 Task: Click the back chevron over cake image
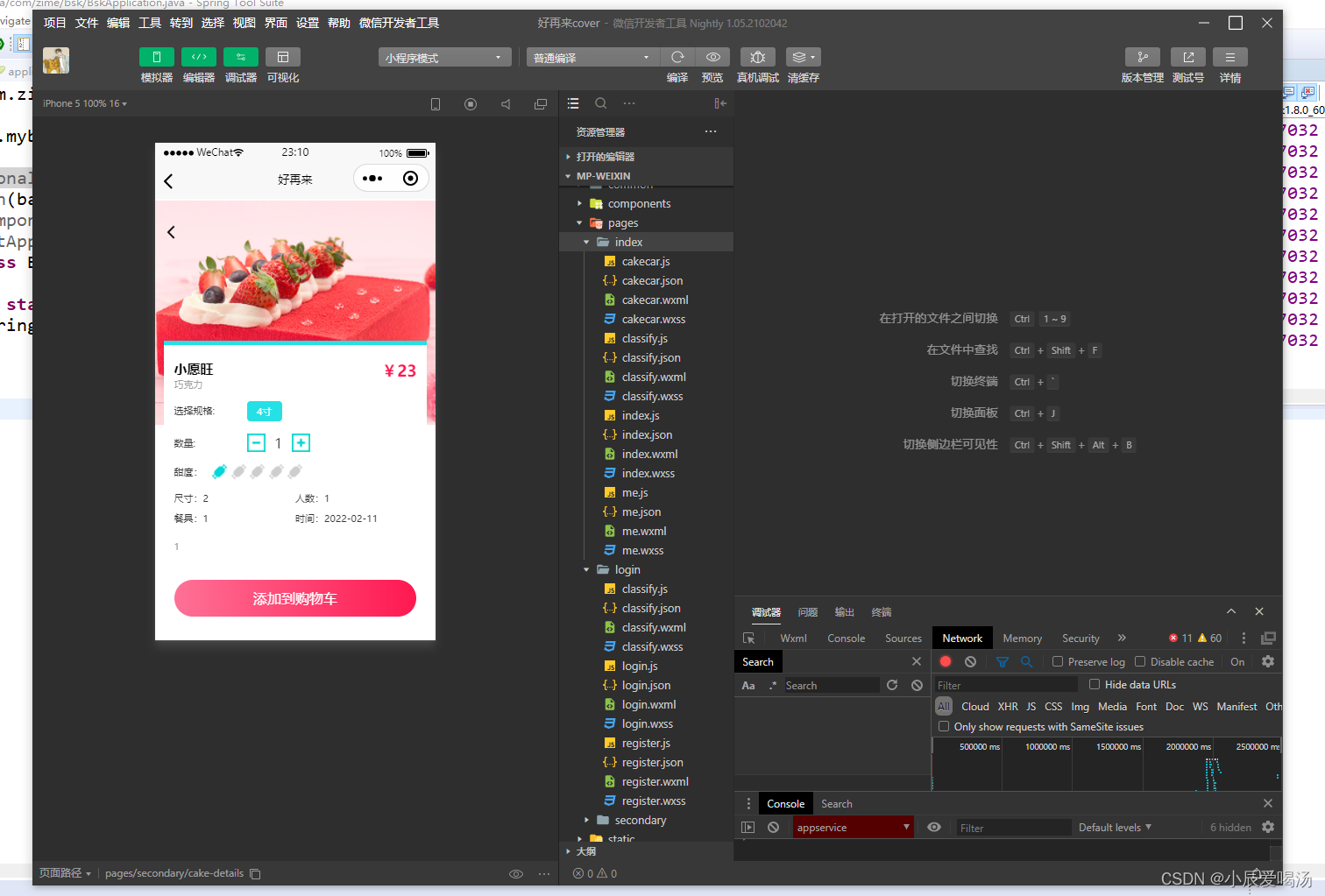point(171,232)
